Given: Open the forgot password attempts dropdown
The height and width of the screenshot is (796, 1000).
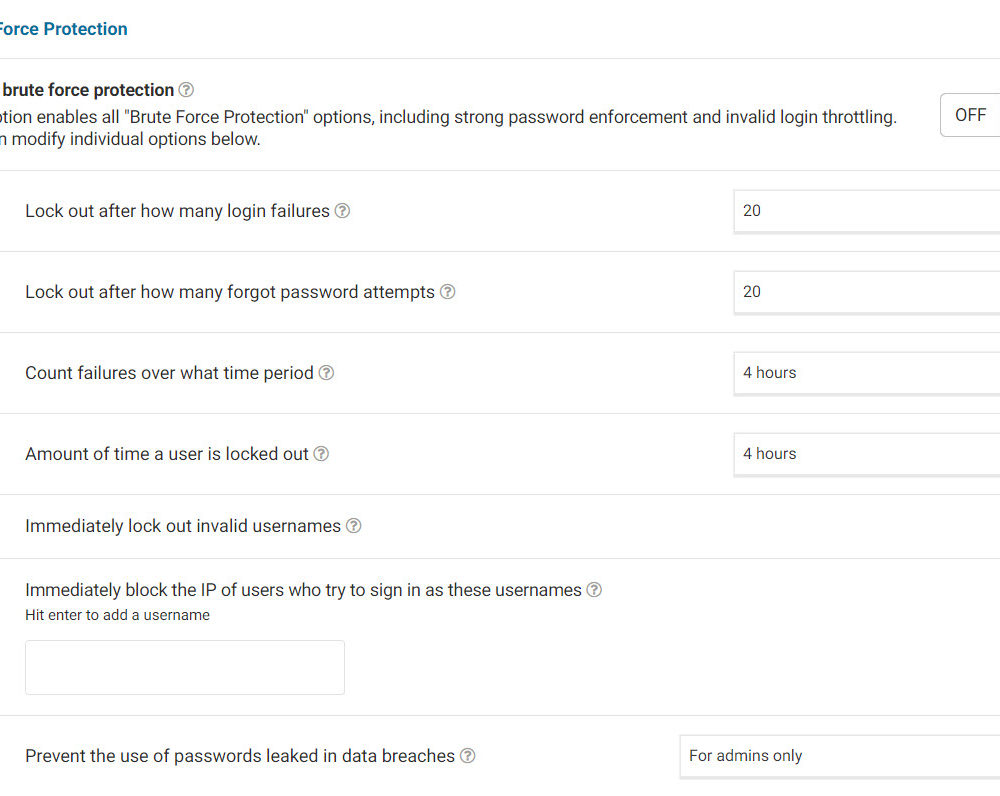Looking at the screenshot, I should click(x=866, y=292).
